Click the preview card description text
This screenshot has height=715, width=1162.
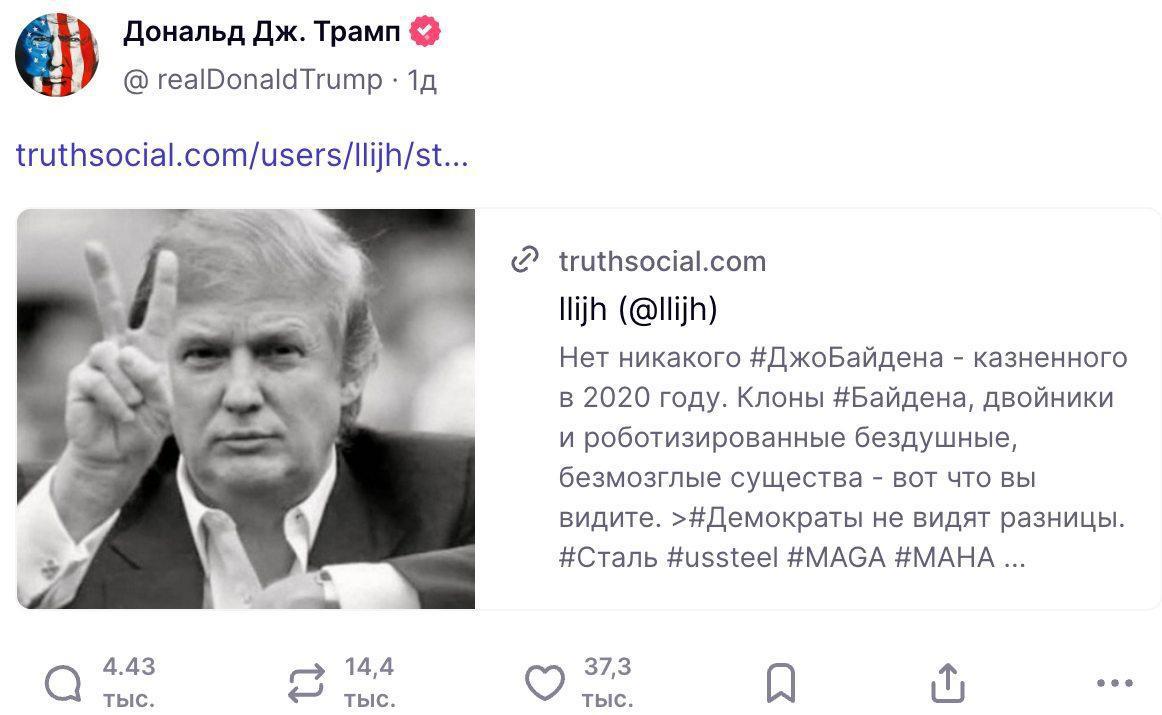point(840,457)
